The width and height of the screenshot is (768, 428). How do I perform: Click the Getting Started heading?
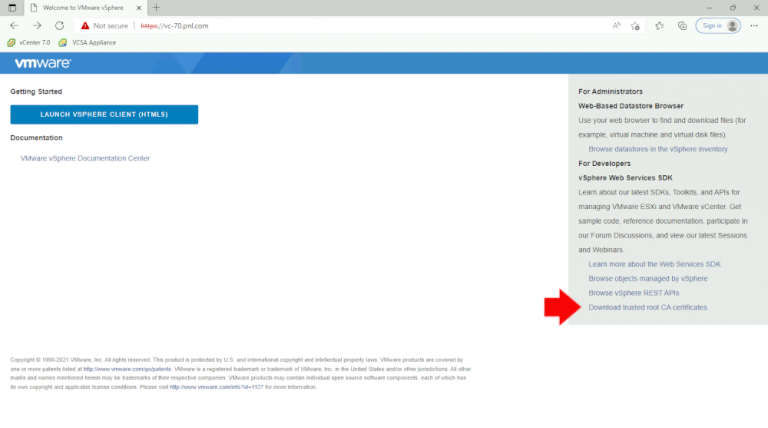36,92
